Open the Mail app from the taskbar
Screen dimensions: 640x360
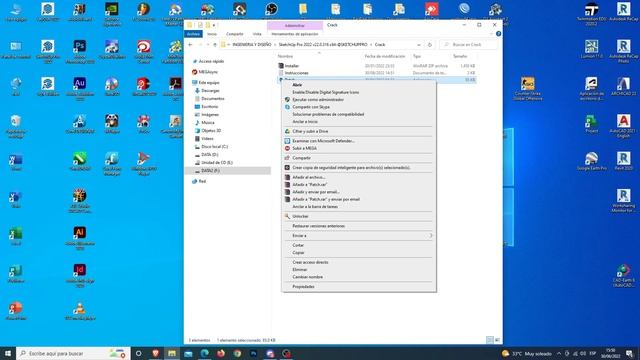coord(188,353)
